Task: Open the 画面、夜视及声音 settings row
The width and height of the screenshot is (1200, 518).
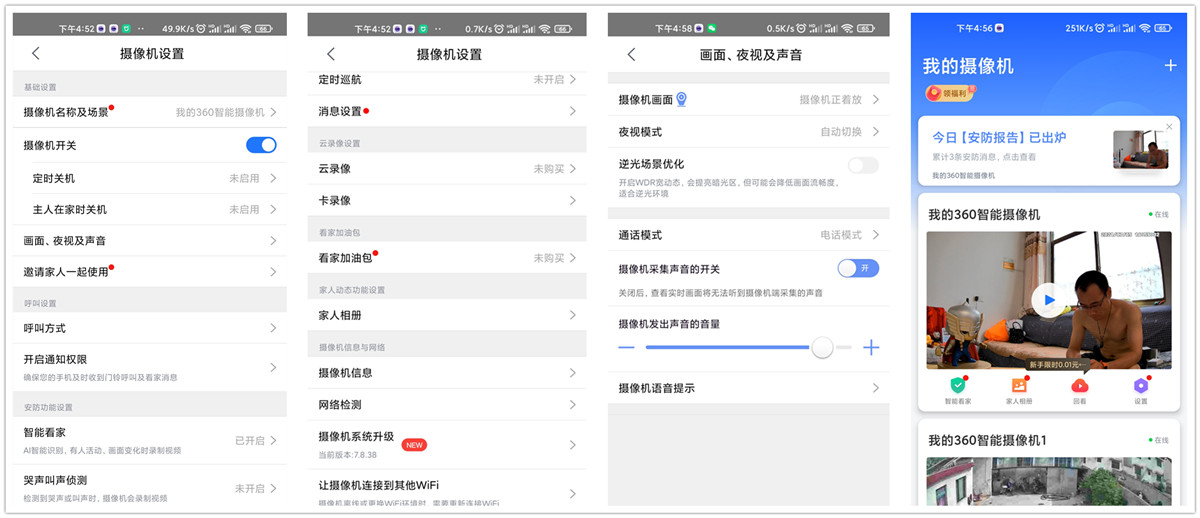Action: (150, 241)
